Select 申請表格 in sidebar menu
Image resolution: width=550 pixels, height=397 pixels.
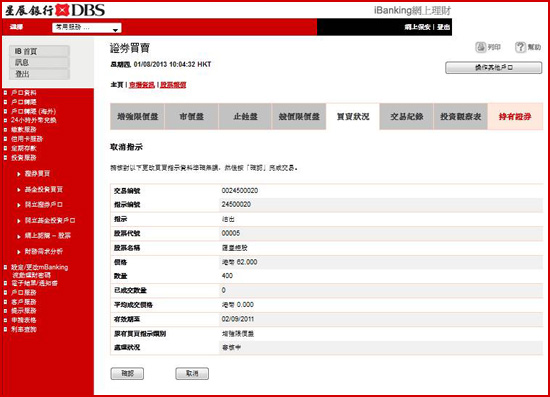point(23,320)
